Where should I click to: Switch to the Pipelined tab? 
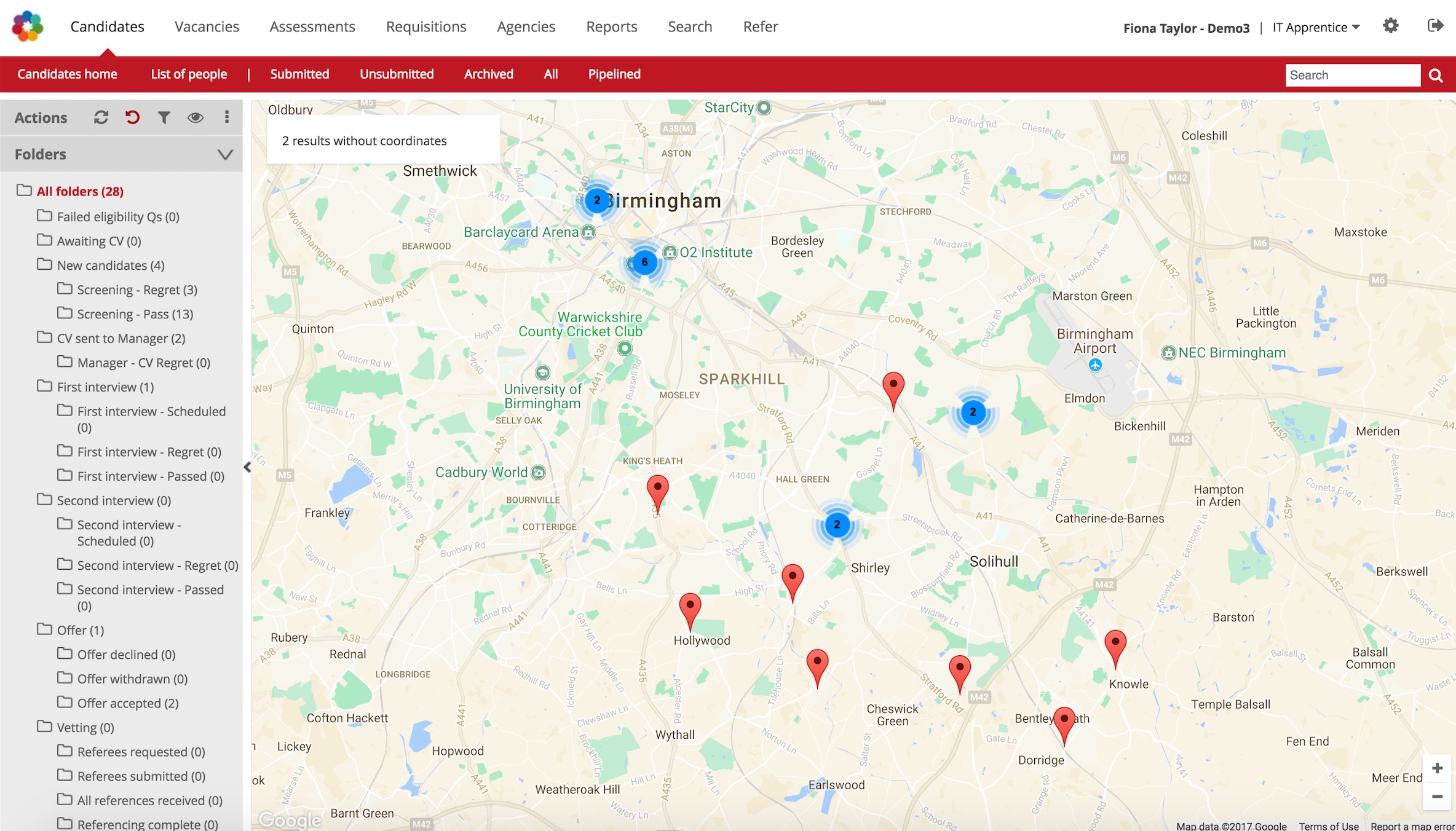[x=614, y=74]
